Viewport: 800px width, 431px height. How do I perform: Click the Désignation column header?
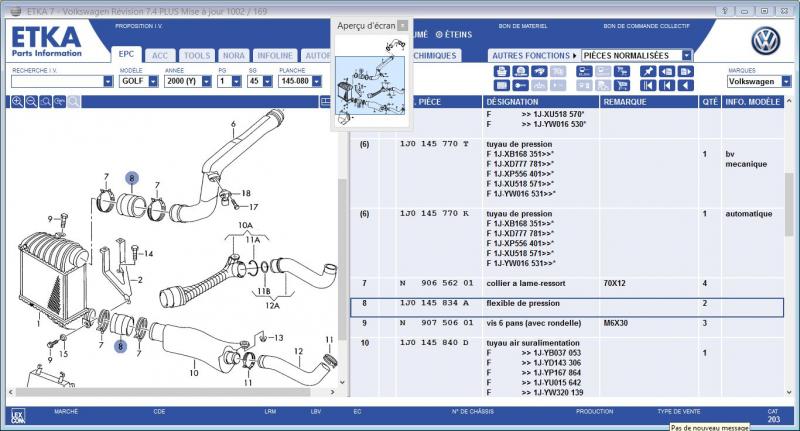(540, 102)
